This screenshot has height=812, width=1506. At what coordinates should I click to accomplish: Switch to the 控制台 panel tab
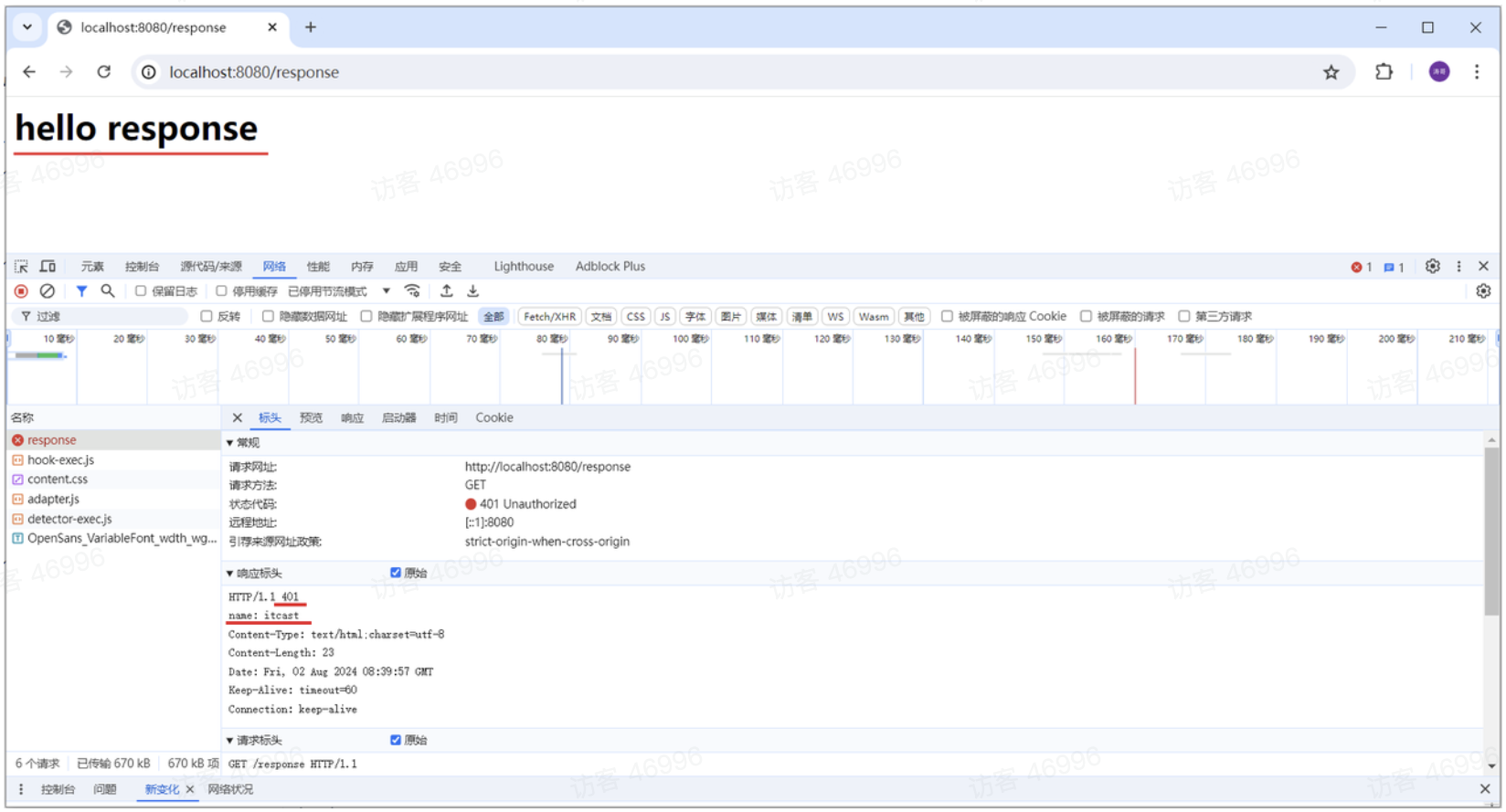tap(142, 267)
